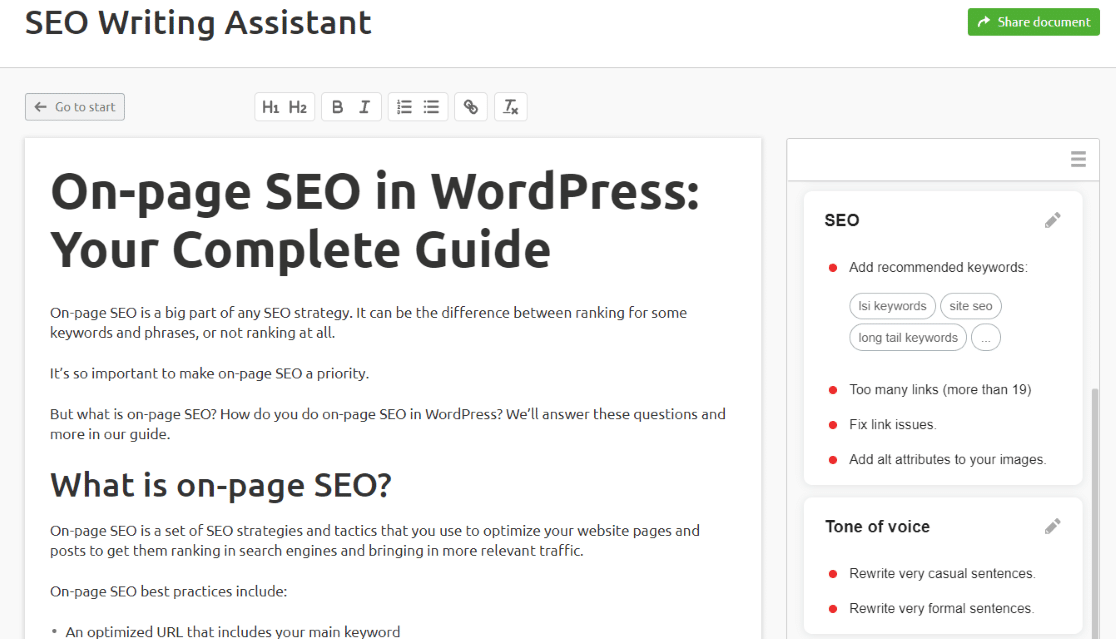
Task: Apply Heading 2 formatting
Action: 298,106
